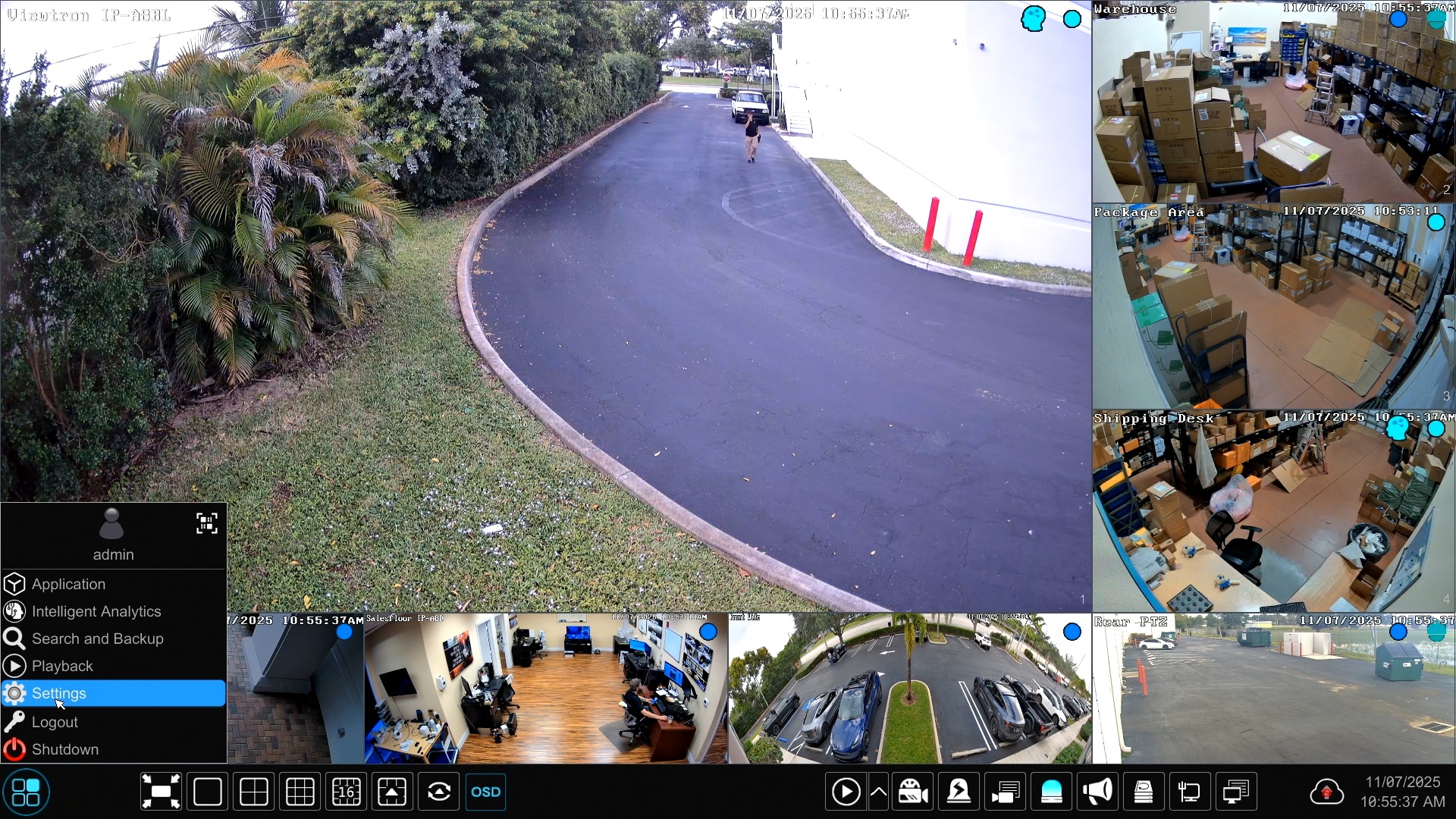Viewport: 1456px width, 819px height.
Task: Switch to full screen view
Action: click(161, 792)
